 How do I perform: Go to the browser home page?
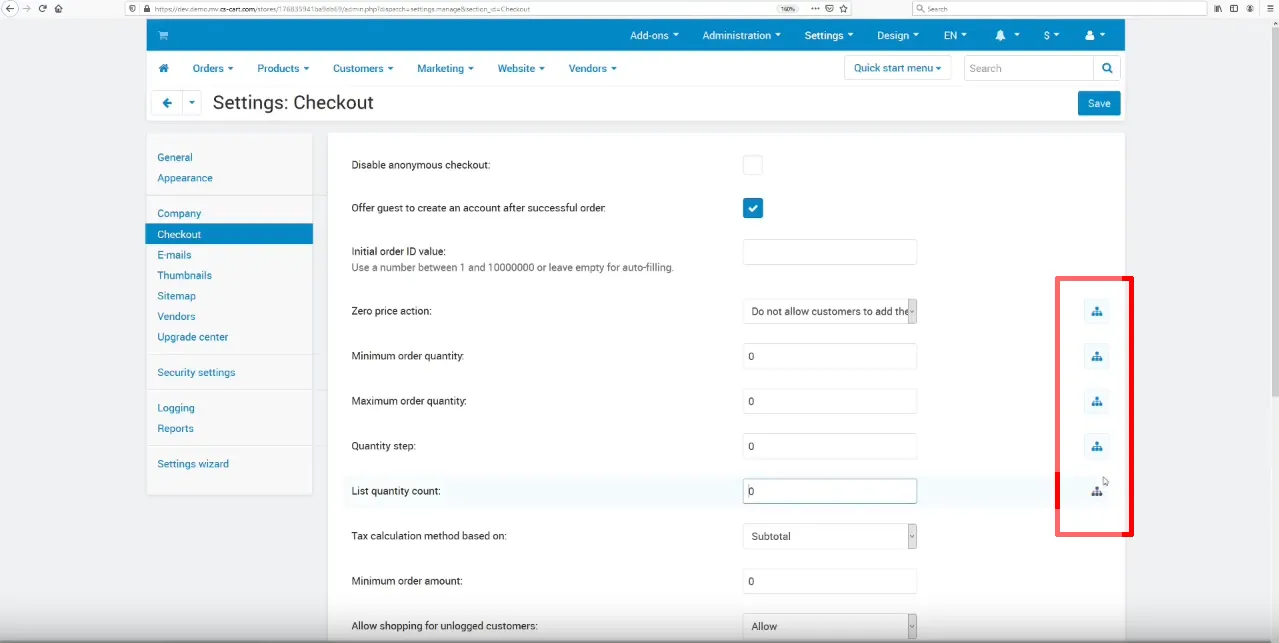(58, 8)
